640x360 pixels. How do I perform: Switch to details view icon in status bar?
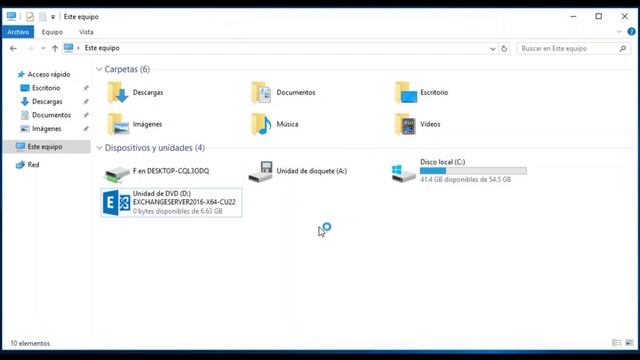[x=617, y=343]
